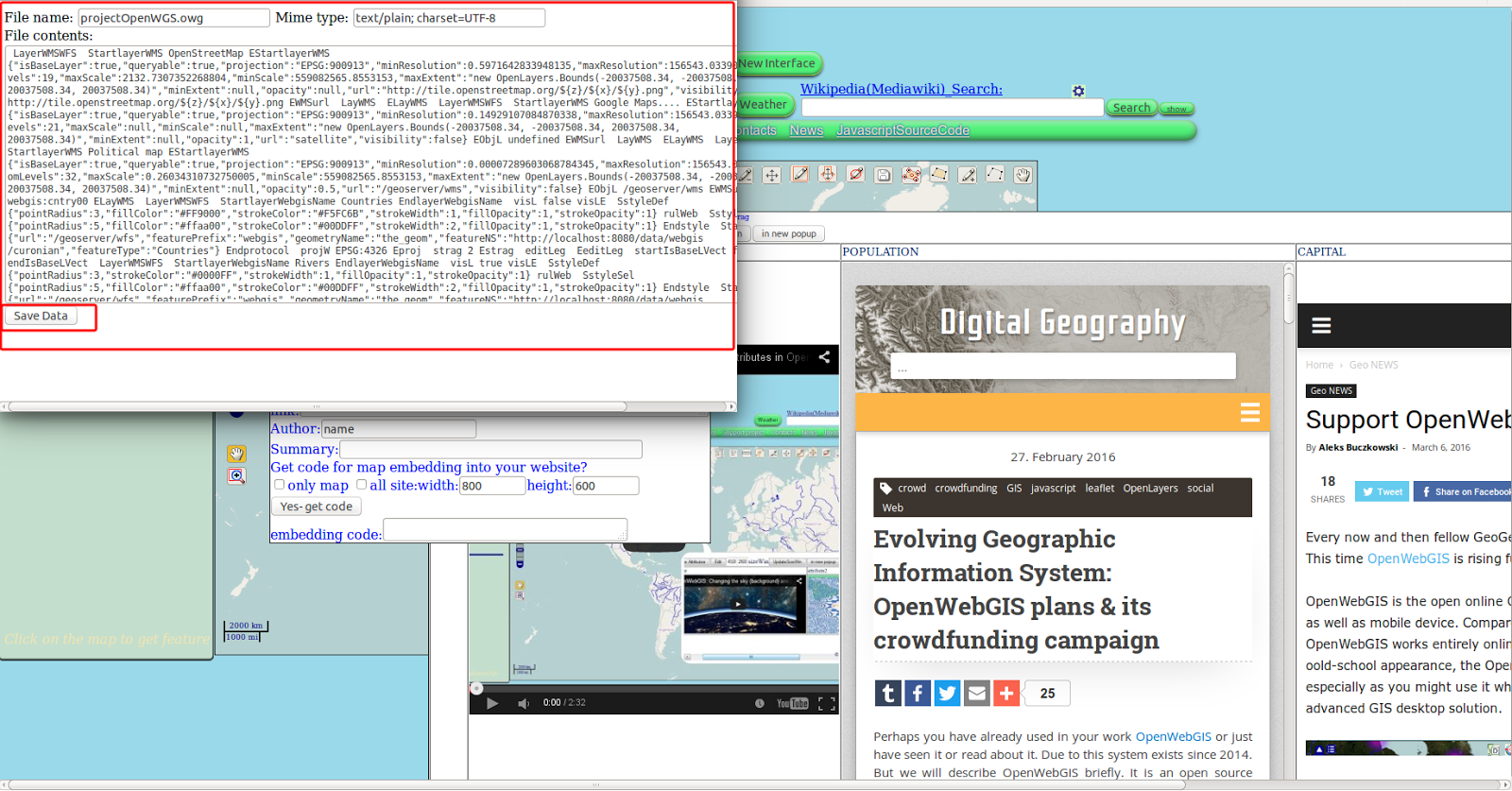This screenshot has height=791, width=1512.
Task: Edit the height field showing 600
Action: coord(606,486)
